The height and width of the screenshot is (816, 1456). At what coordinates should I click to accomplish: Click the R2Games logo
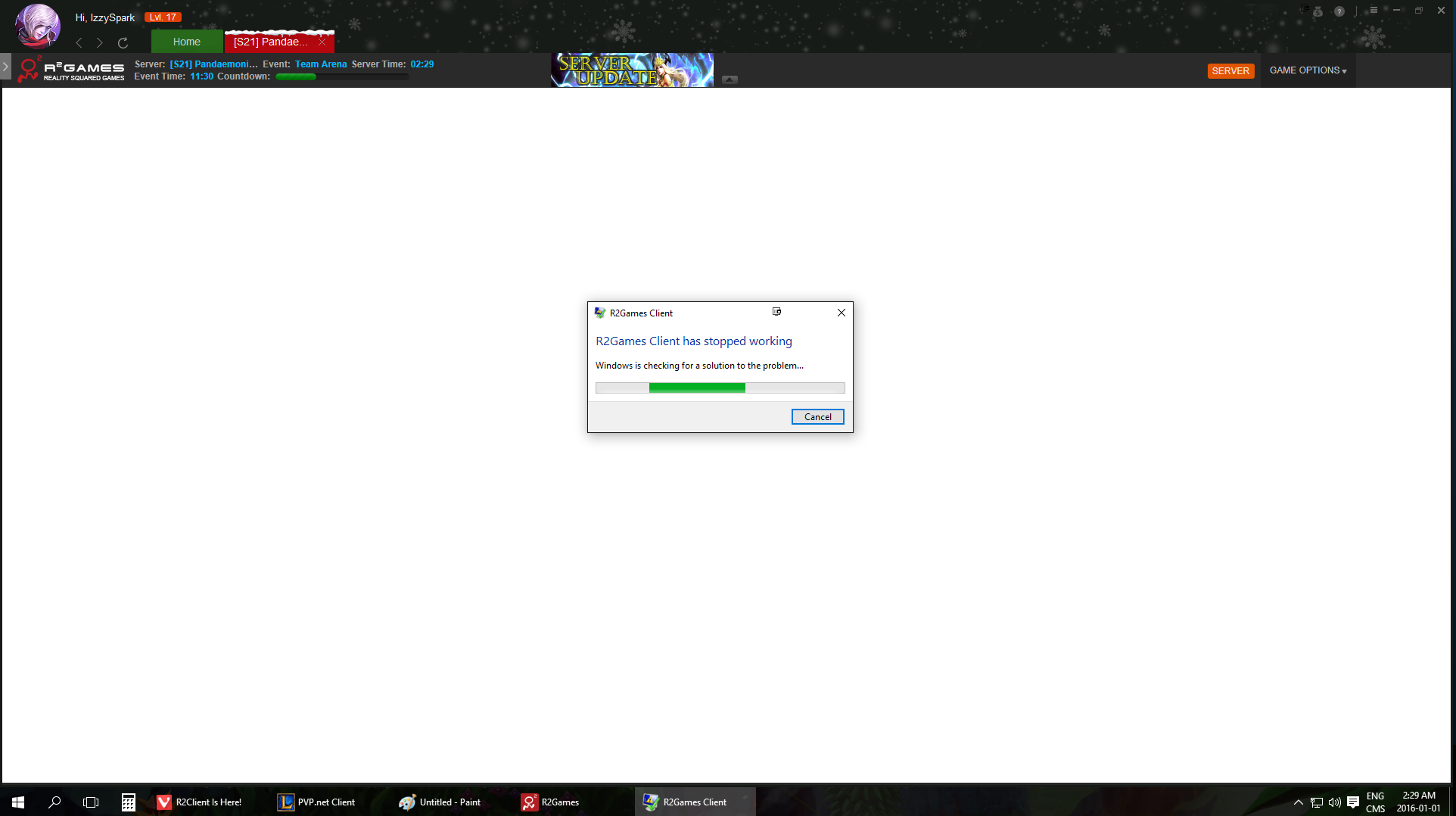(x=72, y=70)
